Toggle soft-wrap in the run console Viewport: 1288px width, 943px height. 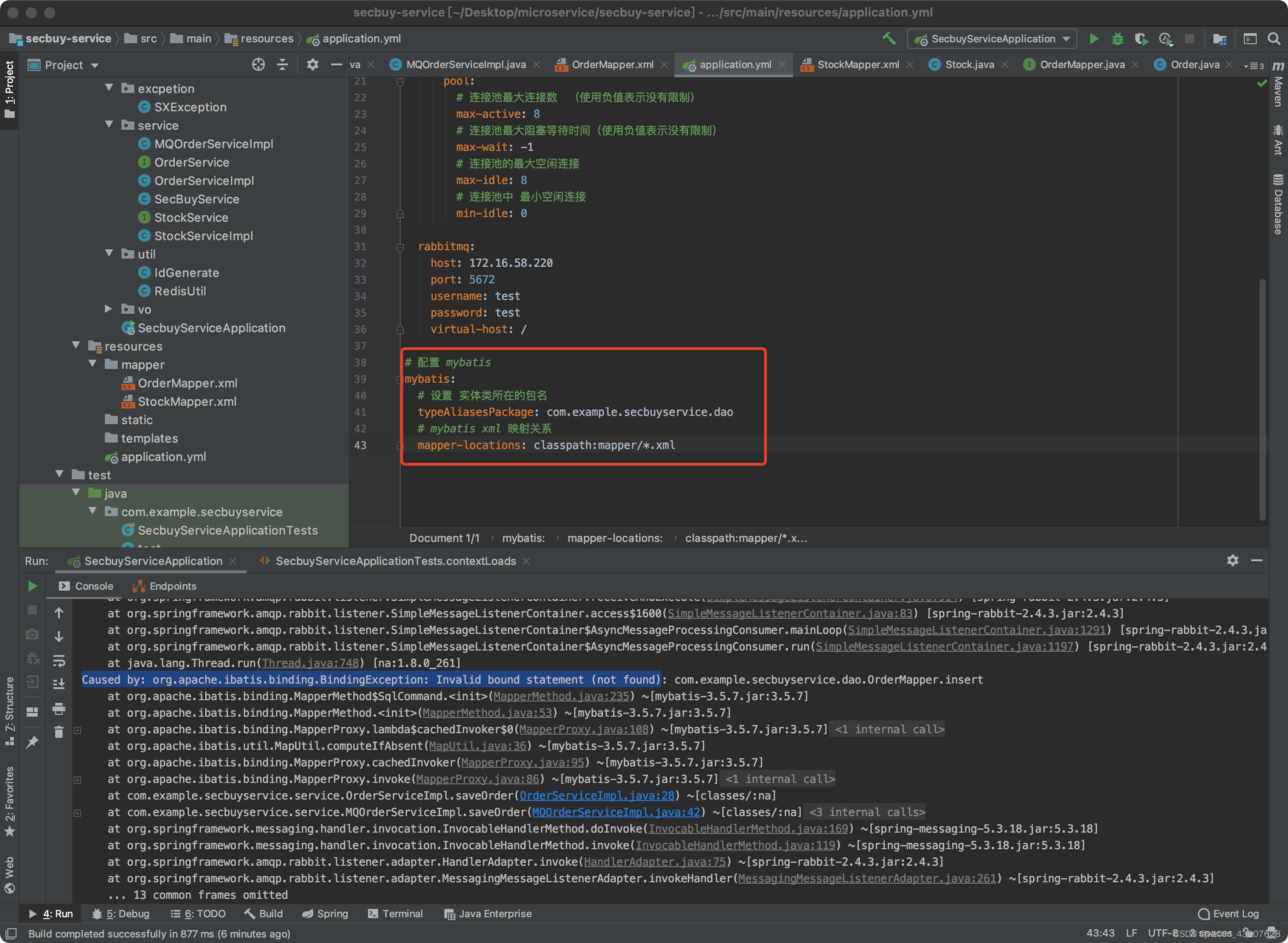pos(59,660)
